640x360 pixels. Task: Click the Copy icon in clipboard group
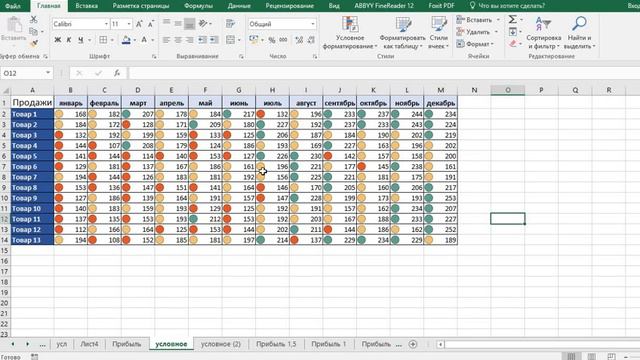click(33, 31)
